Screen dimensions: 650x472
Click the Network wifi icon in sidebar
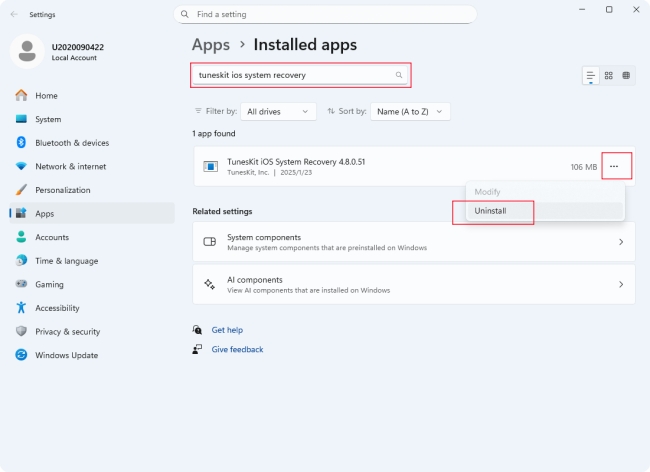click(x=21, y=166)
